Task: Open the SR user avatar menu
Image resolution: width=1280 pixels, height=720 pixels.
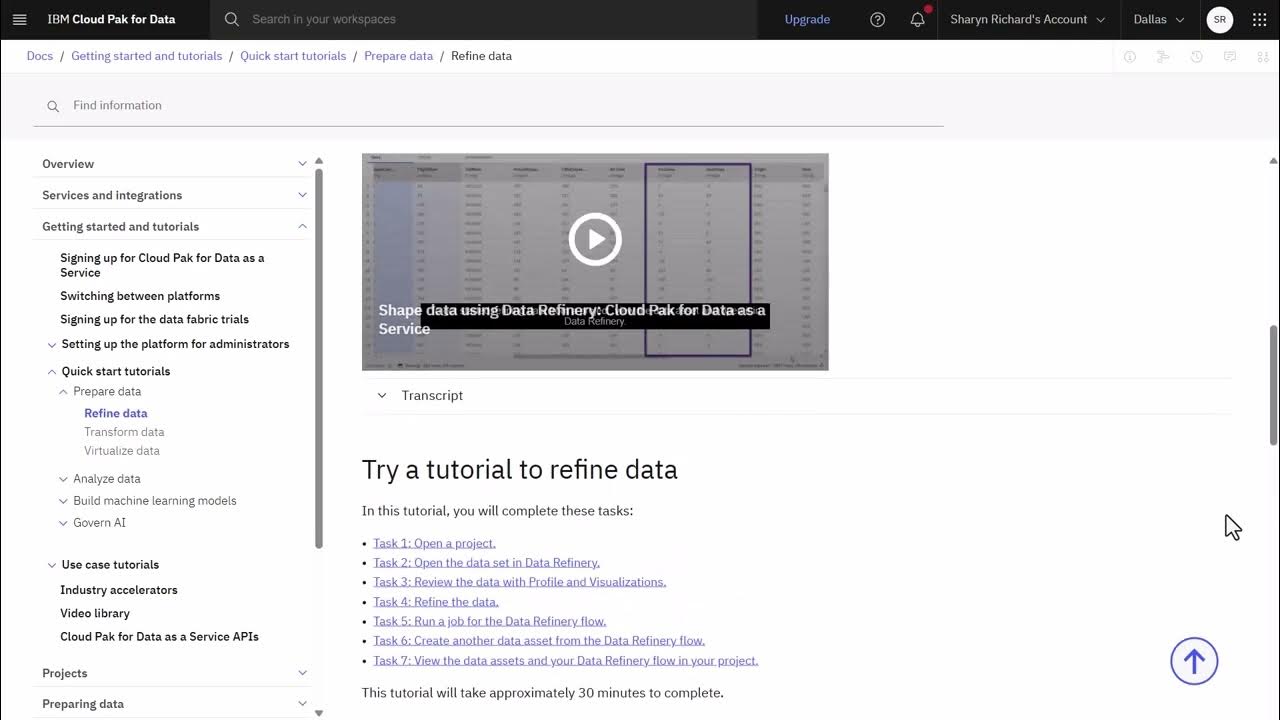Action: point(1220,19)
